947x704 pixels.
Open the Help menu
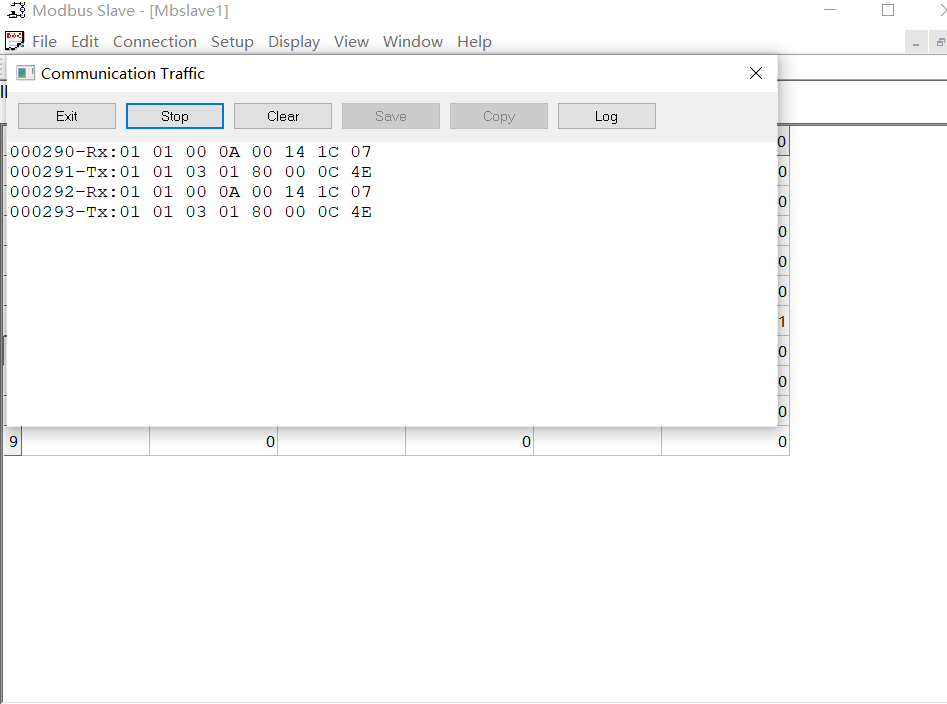473,42
